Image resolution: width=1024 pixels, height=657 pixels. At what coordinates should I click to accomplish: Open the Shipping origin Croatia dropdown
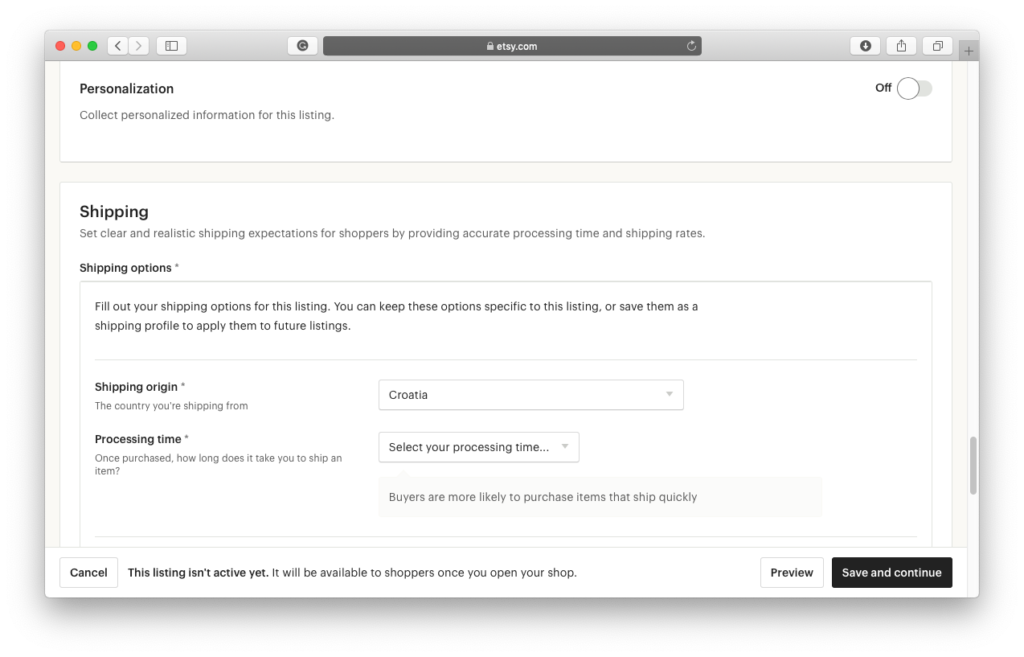(x=531, y=395)
